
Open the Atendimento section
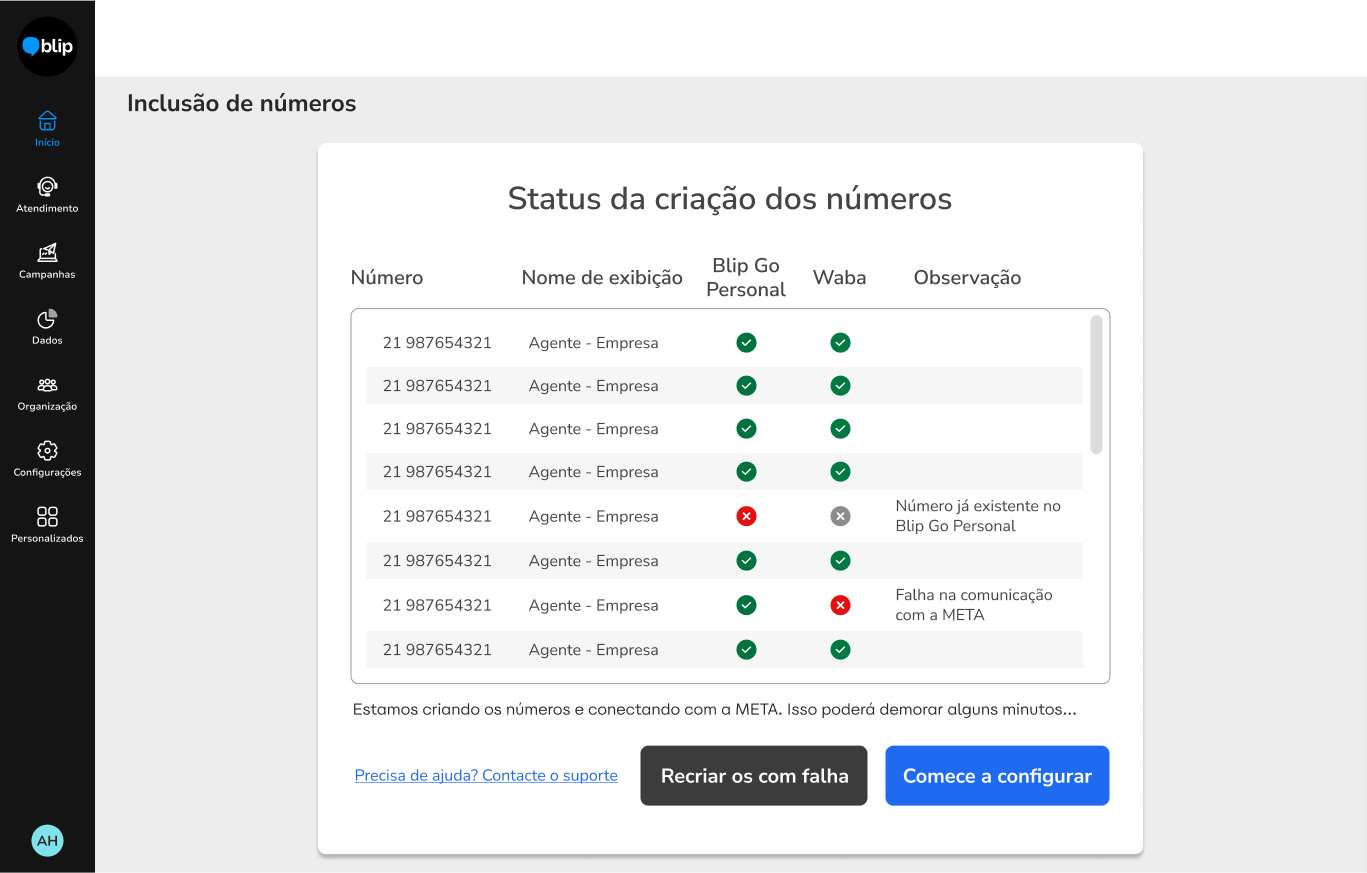click(47, 195)
